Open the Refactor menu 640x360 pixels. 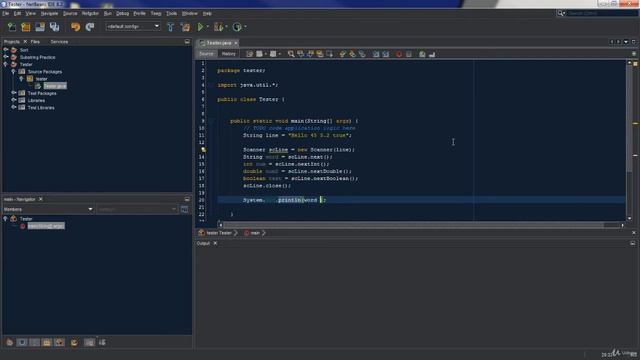click(x=90, y=13)
